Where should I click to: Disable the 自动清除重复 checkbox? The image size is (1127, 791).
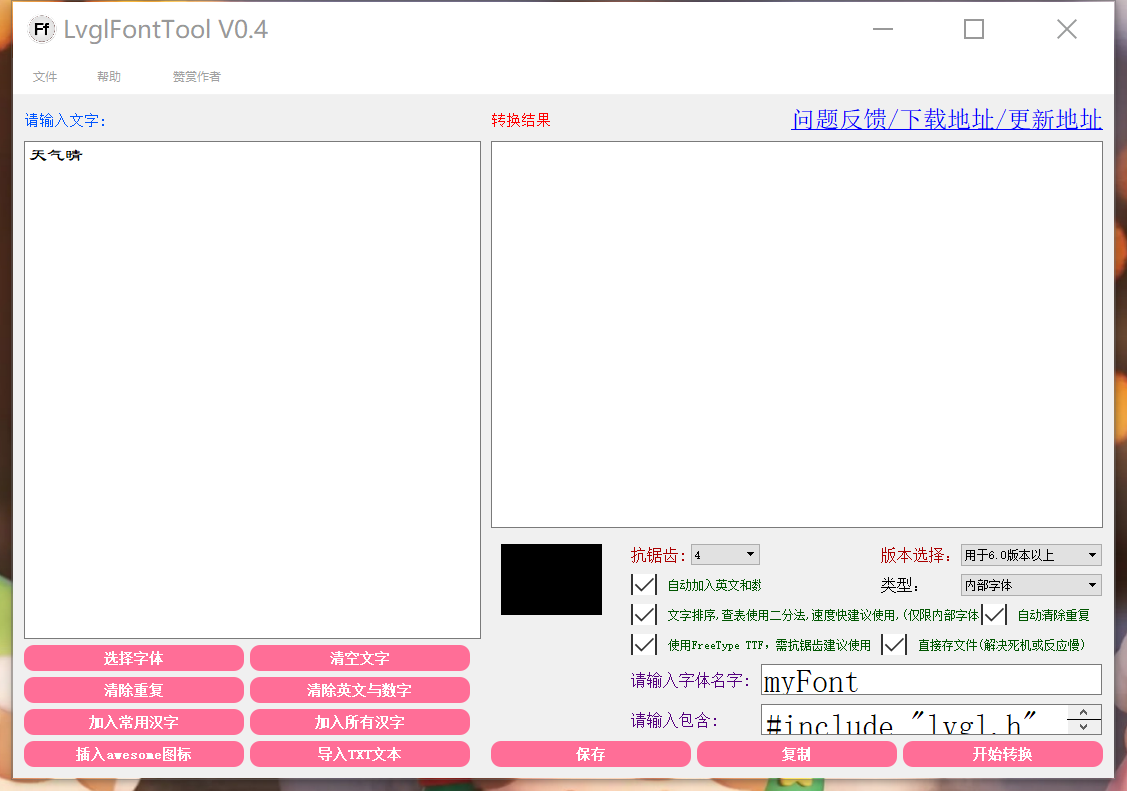tap(994, 614)
